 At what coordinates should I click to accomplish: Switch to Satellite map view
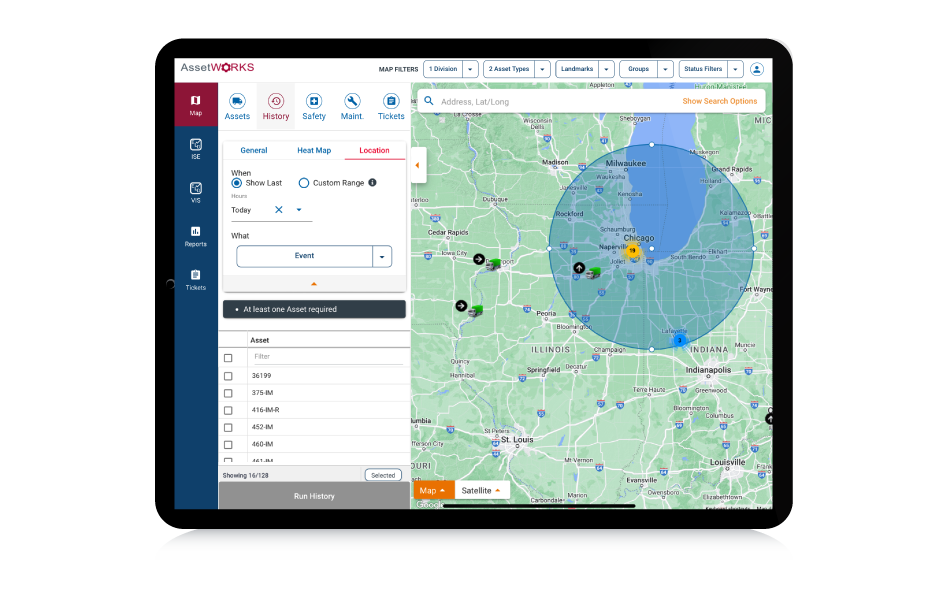point(481,491)
